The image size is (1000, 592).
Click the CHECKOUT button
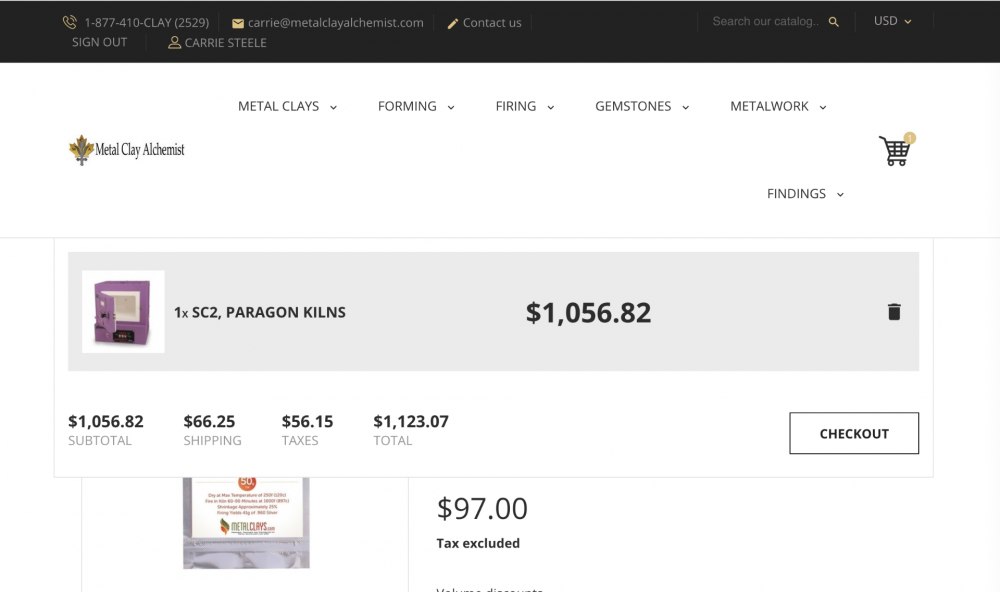click(x=854, y=433)
